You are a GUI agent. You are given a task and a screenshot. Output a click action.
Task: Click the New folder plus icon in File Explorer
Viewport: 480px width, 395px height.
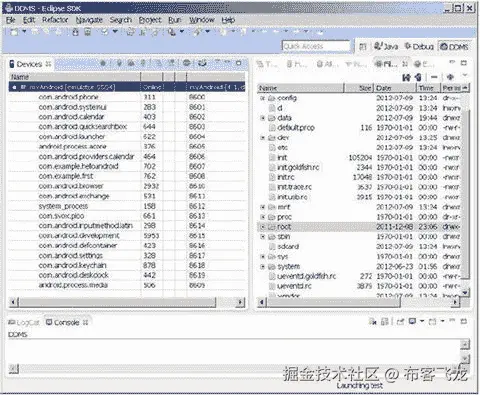click(450, 77)
